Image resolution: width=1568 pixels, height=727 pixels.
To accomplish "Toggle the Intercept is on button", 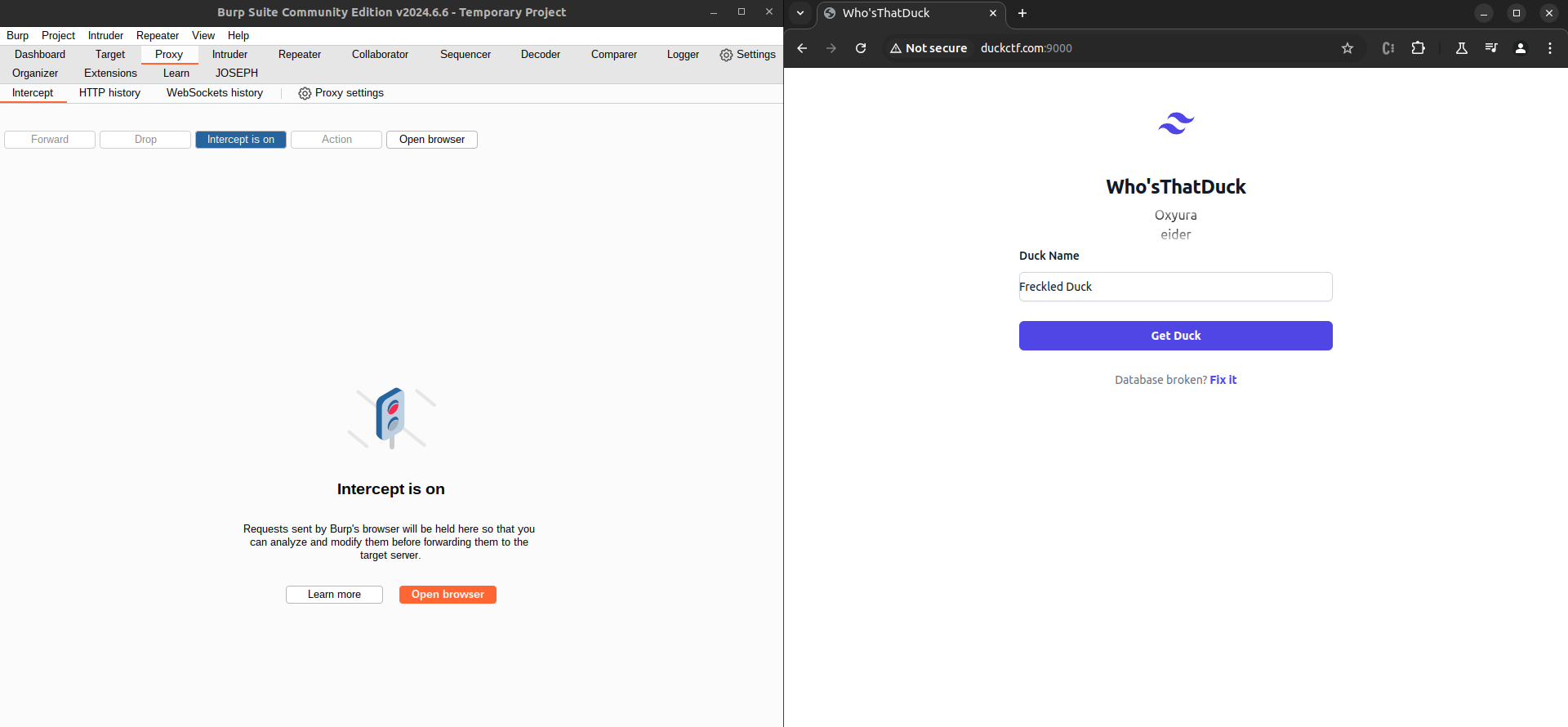I will 241,140.
